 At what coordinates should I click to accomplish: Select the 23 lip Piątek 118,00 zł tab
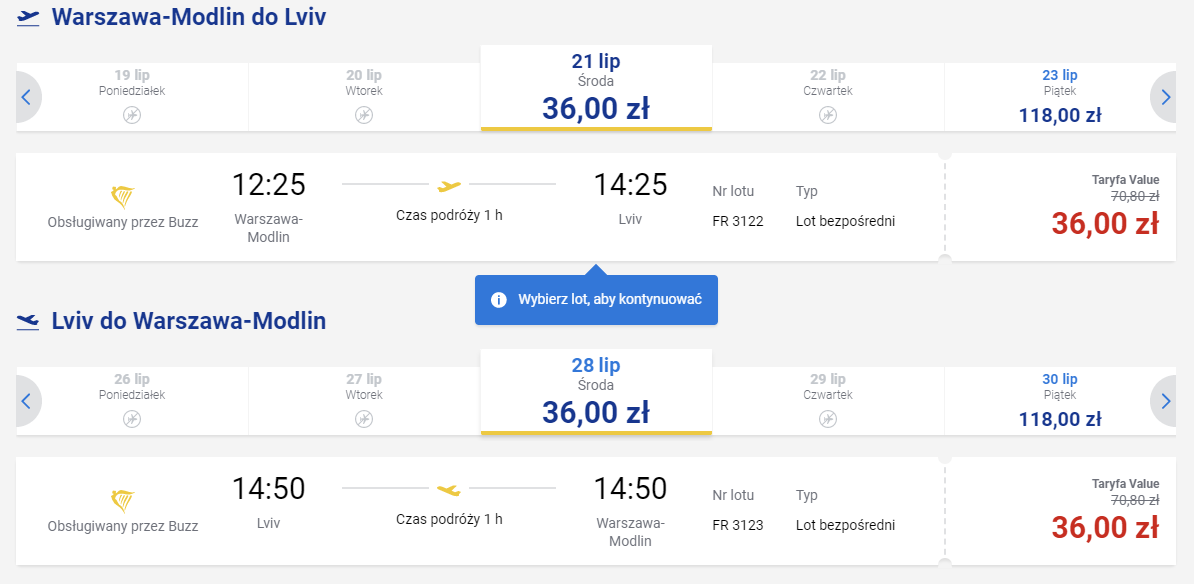pos(1060,97)
